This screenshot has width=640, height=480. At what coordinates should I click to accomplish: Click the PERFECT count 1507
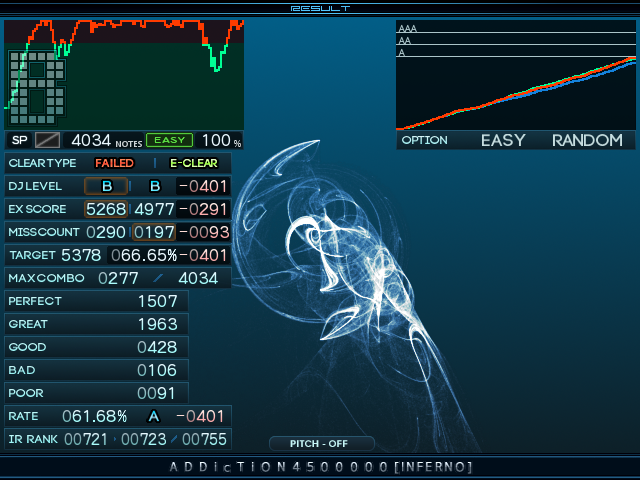pyautogui.click(x=158, y=301)
